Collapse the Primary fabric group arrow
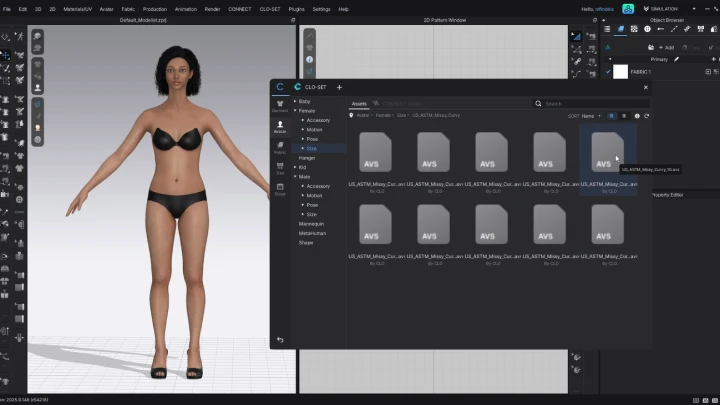Screen dimensions: 720x405 610,59
